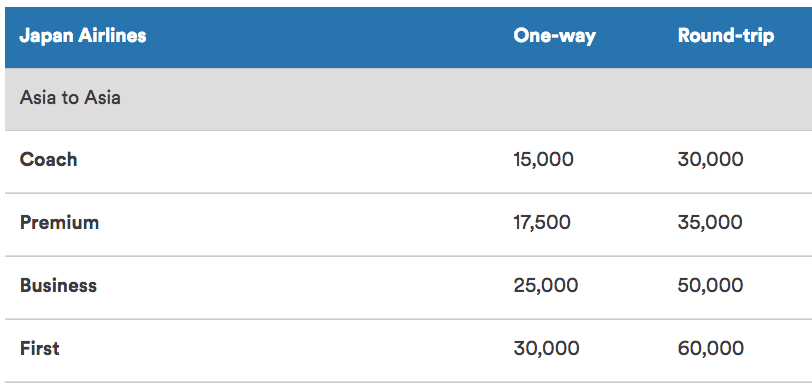Select the Premium row label
This screenshot has width=812, height=384.
pyautogui.click(x=60, y=223)
